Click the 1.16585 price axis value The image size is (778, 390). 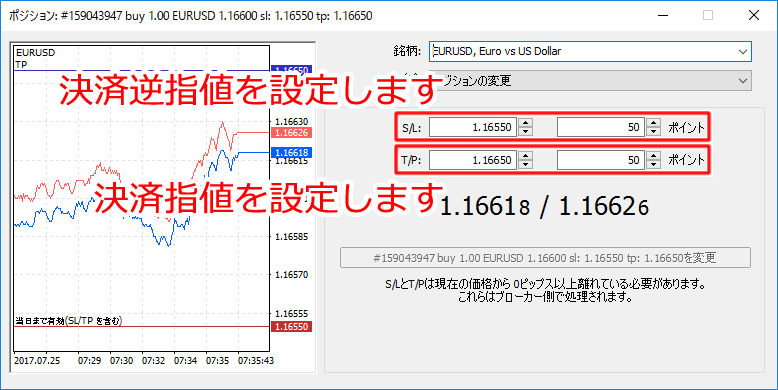click(292, 237)
